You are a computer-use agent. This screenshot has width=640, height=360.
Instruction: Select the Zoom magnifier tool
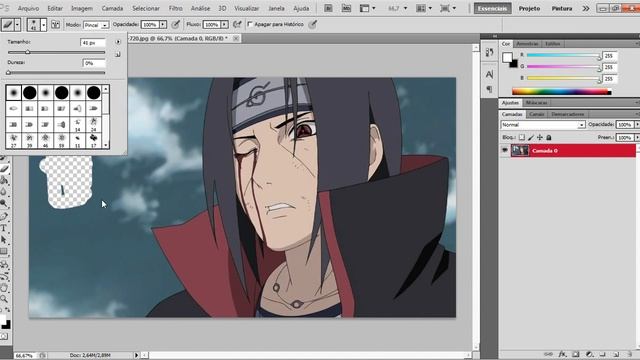(4, 299)
